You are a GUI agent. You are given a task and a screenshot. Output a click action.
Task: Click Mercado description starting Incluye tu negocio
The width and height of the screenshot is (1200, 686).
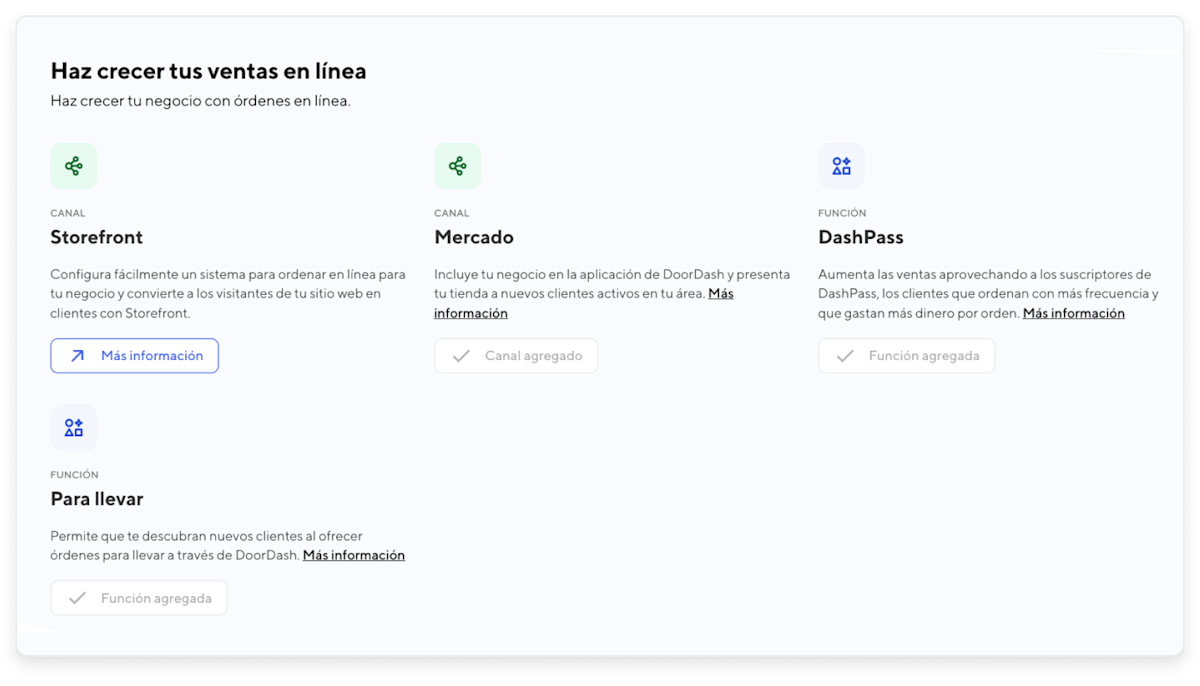point(612,293)
